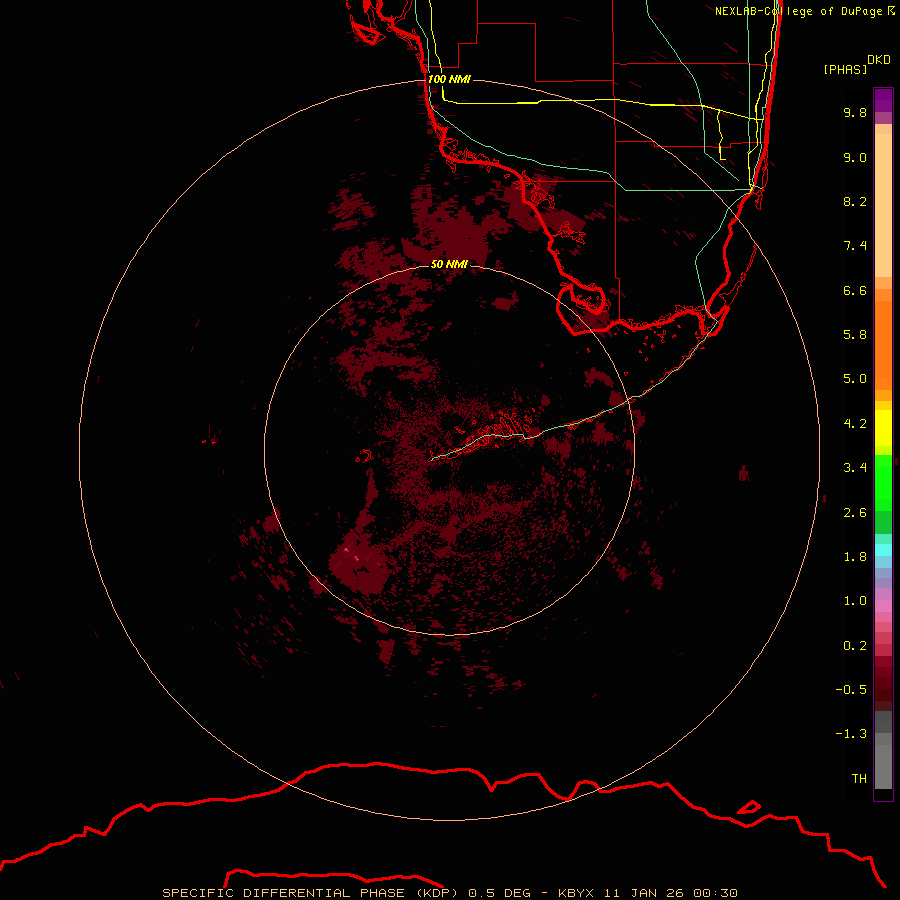Click the bright pink KDP pixel cluster
Viewport: 900px width, 900px height.
[352, 554]
